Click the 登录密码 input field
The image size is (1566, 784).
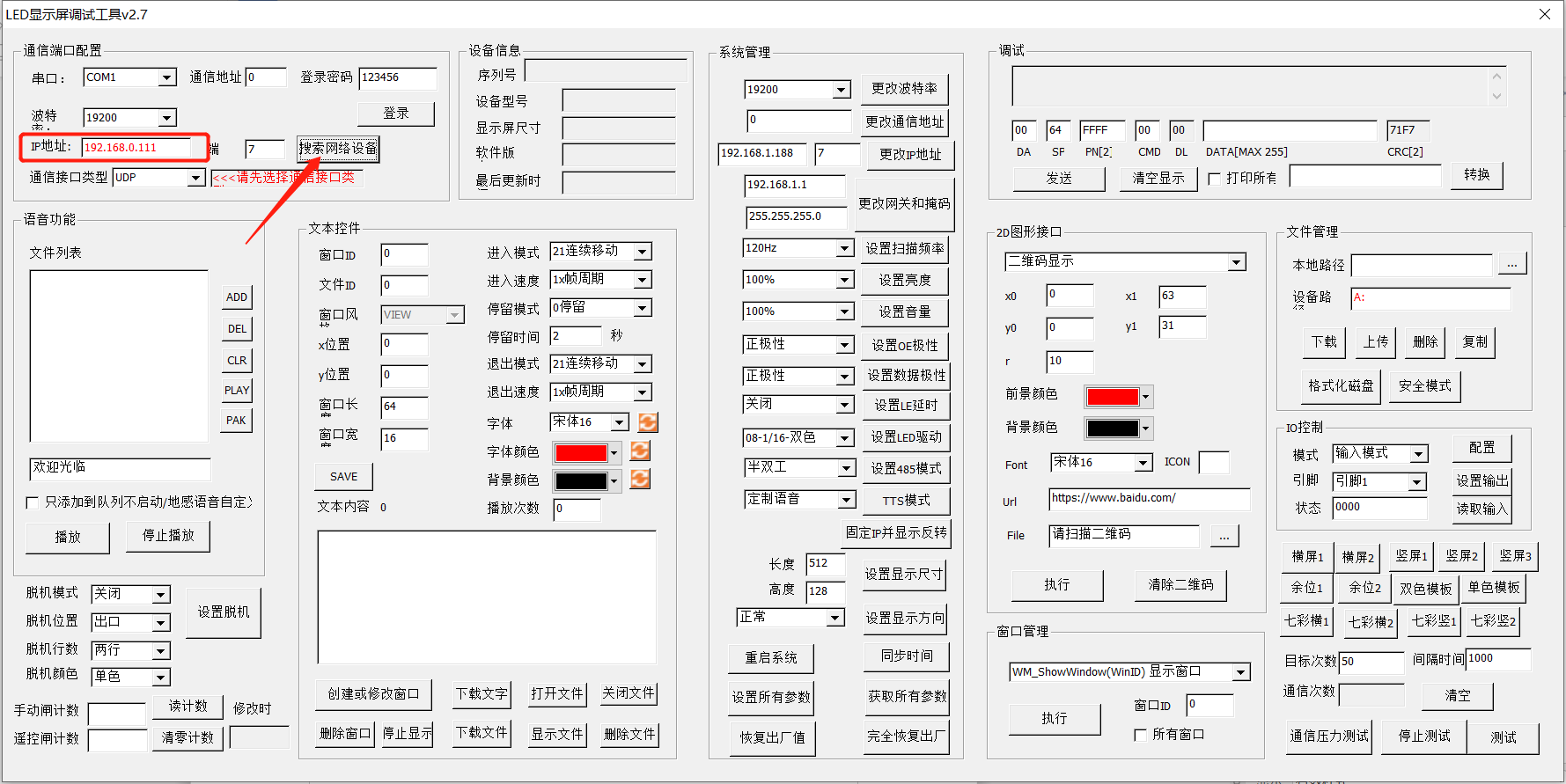pyautogui.click(x=398, y=78)
